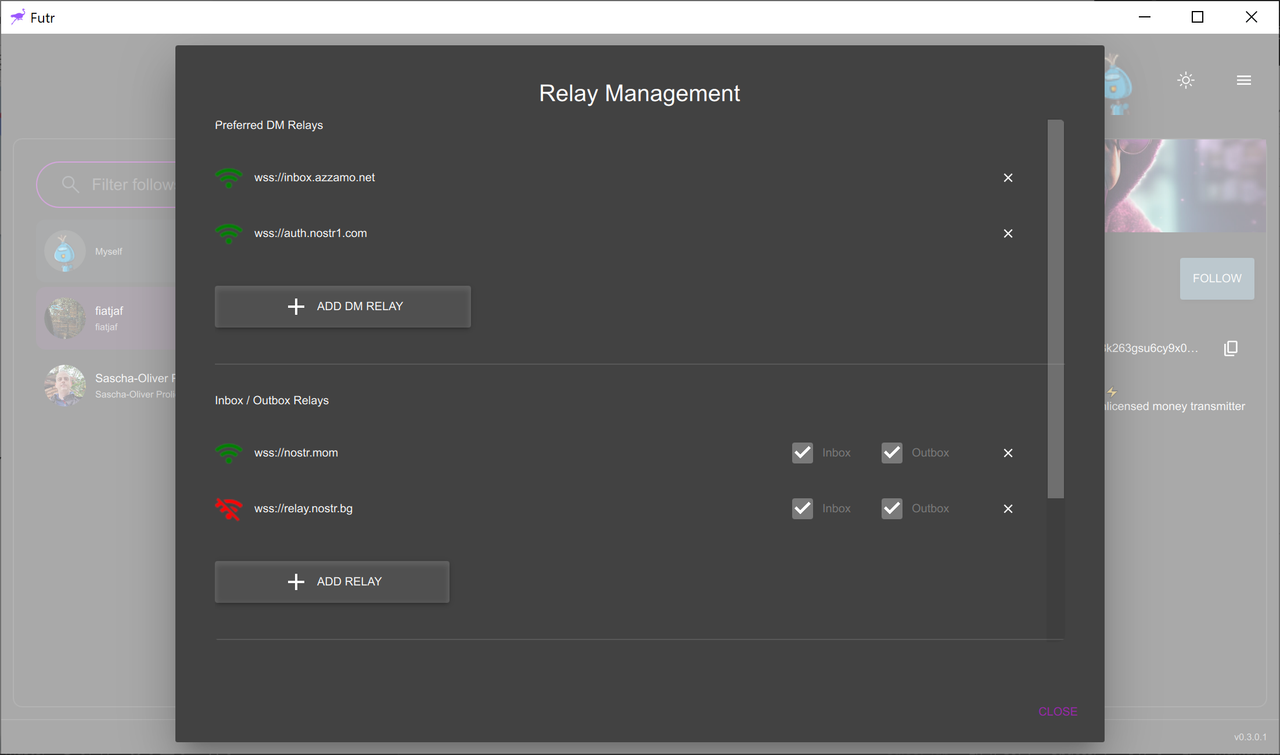Click the Inbox / Outbox Relays heading
1280x755 pixels.
[272, 401]
